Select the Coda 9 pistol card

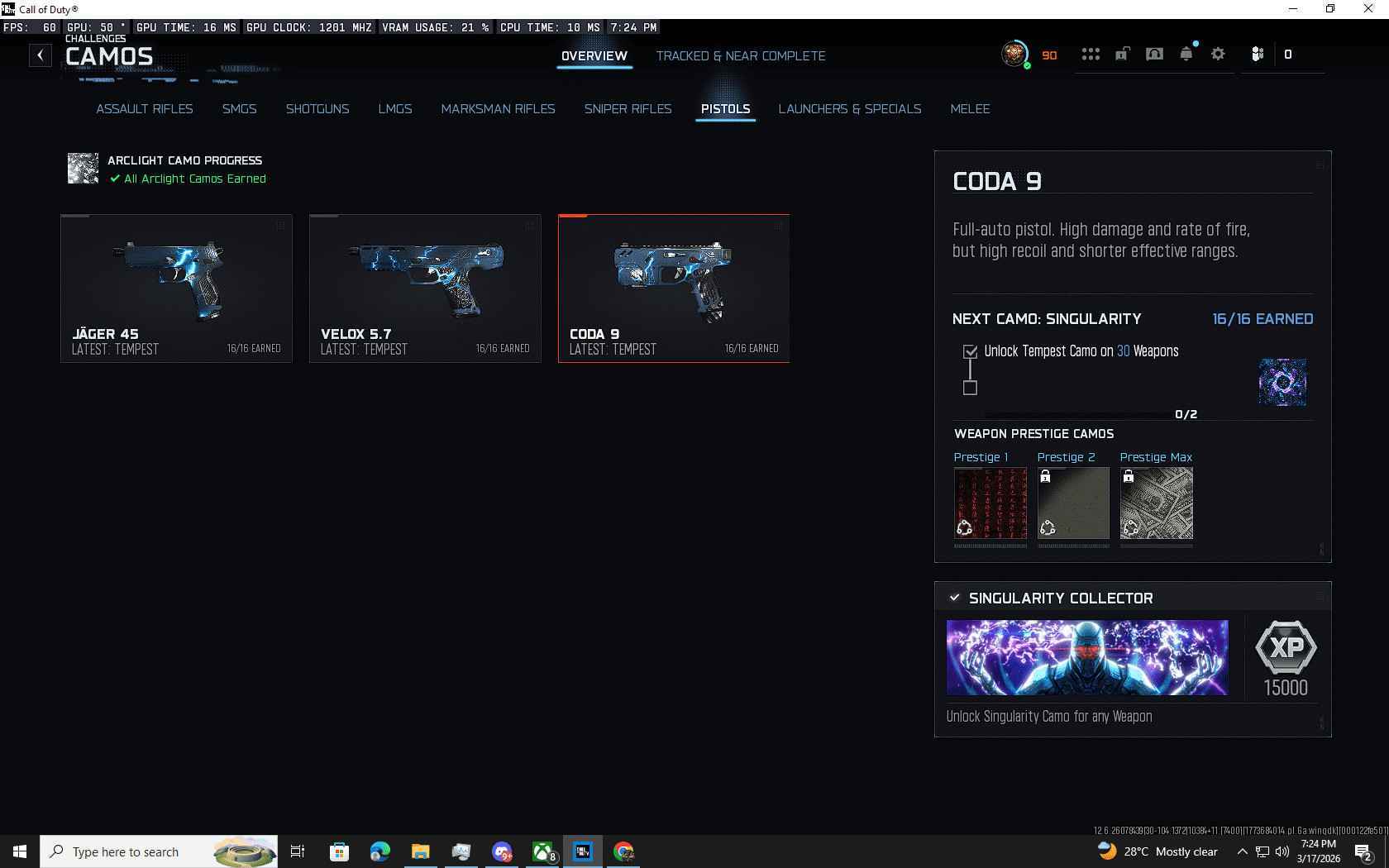click(x=674, y=288)
